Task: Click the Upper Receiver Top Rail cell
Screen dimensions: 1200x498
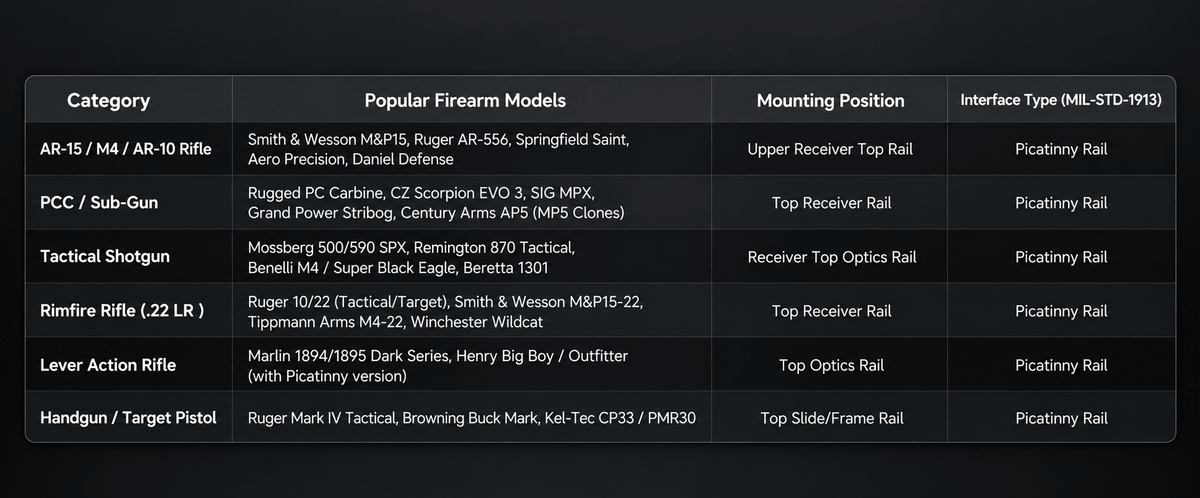Action: (x=830, y=149)
